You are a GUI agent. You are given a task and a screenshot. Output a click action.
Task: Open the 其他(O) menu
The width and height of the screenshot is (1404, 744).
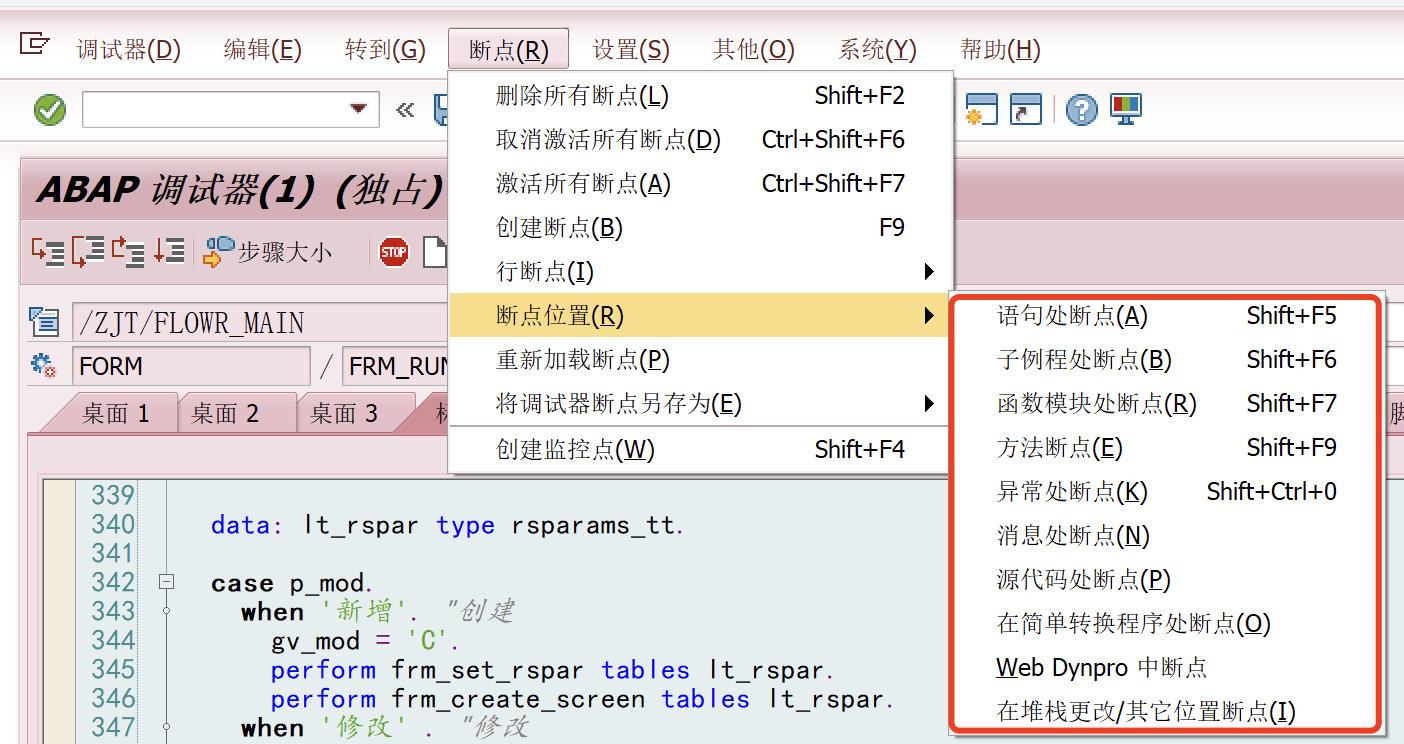click(x=754, y=50)
